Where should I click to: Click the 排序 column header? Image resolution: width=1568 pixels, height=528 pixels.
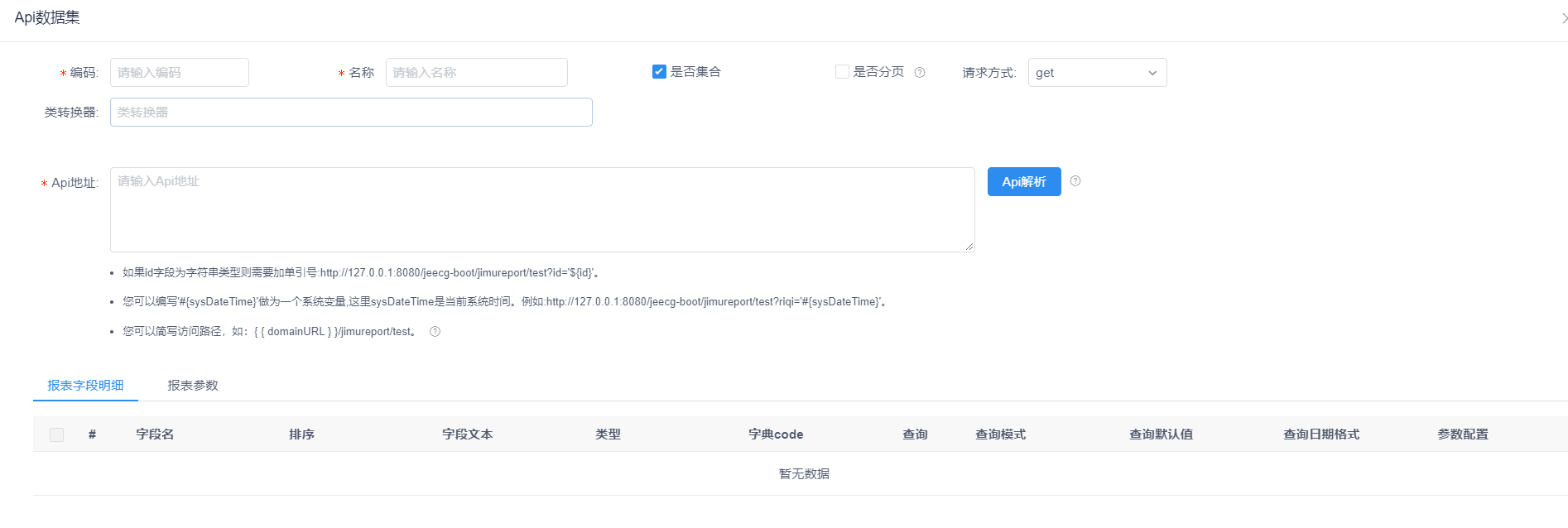pyautogui.click(x=301, y=434)
